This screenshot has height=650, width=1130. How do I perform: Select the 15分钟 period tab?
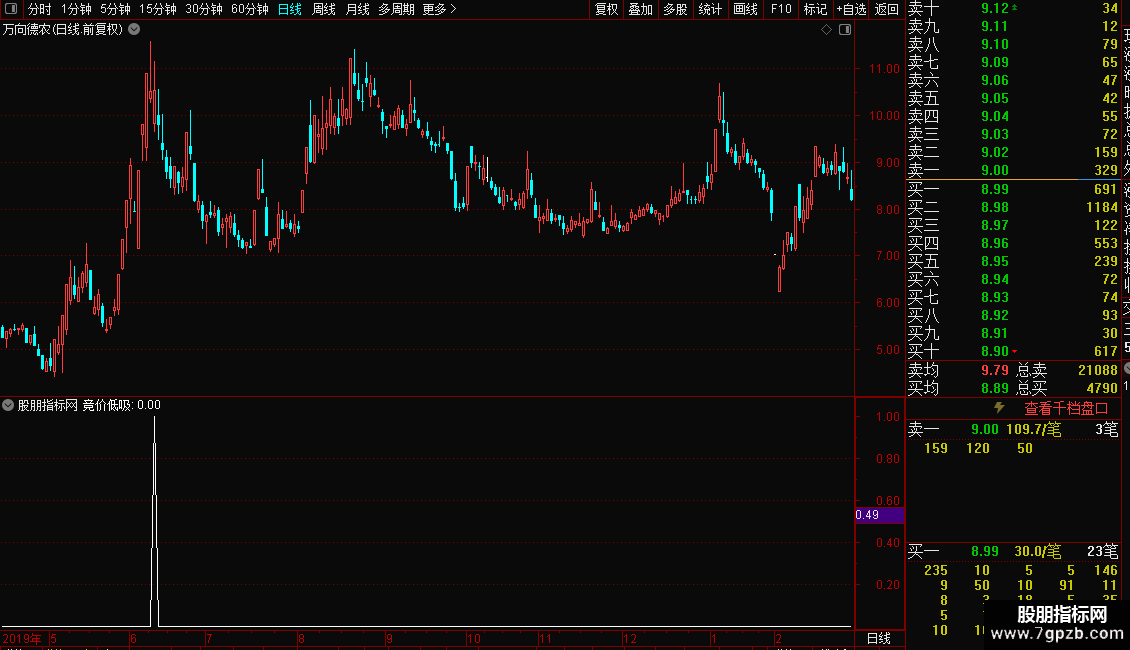[158, 9]
